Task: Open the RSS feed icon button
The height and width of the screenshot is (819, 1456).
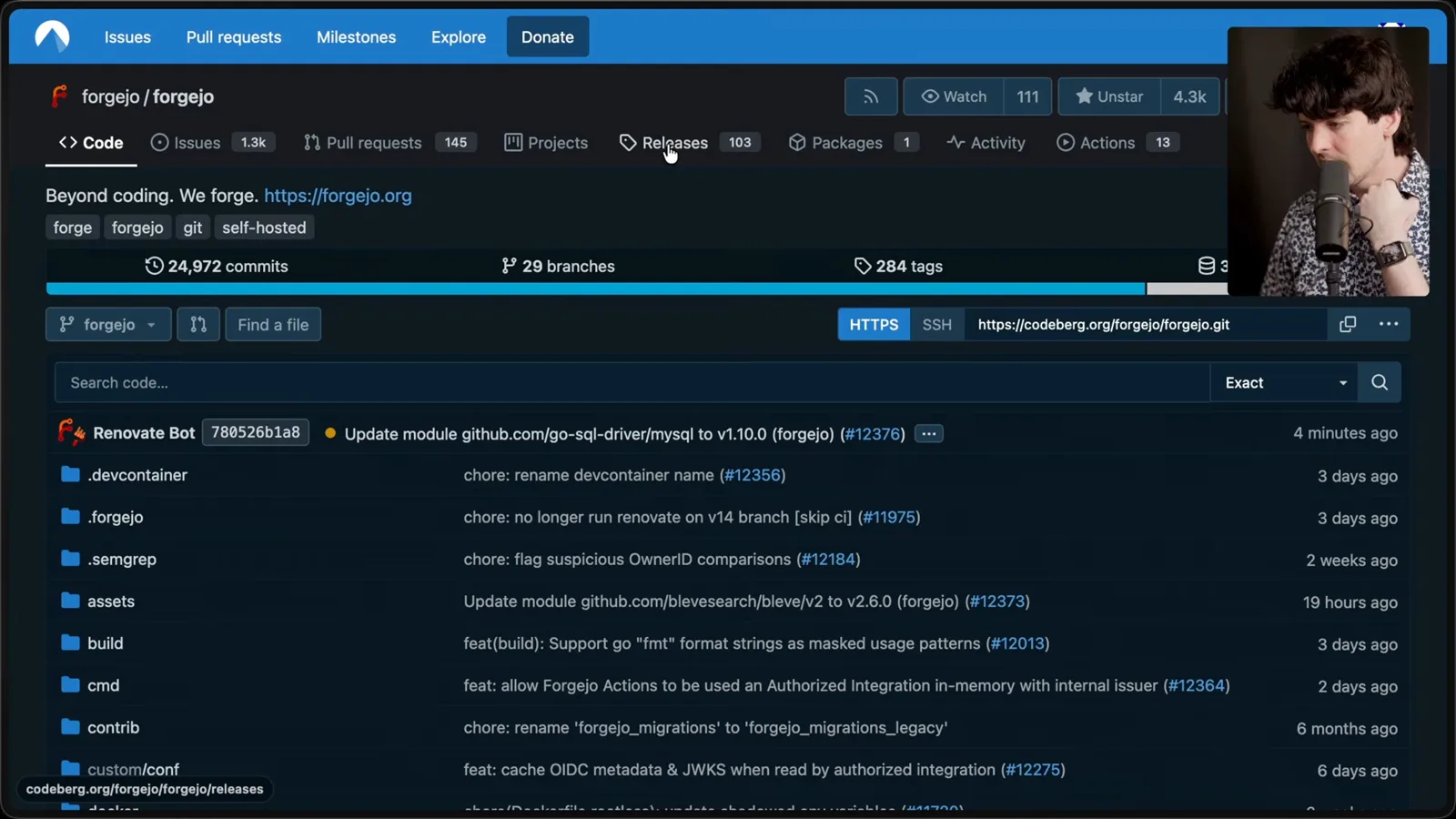Action: click(871, 96)
